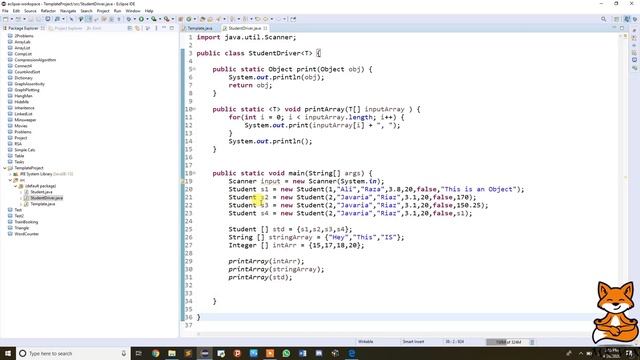Open the Navigate menu
The width and height of the screenshot is (640, 360).
pyautogui.click(x=68, y=11)
